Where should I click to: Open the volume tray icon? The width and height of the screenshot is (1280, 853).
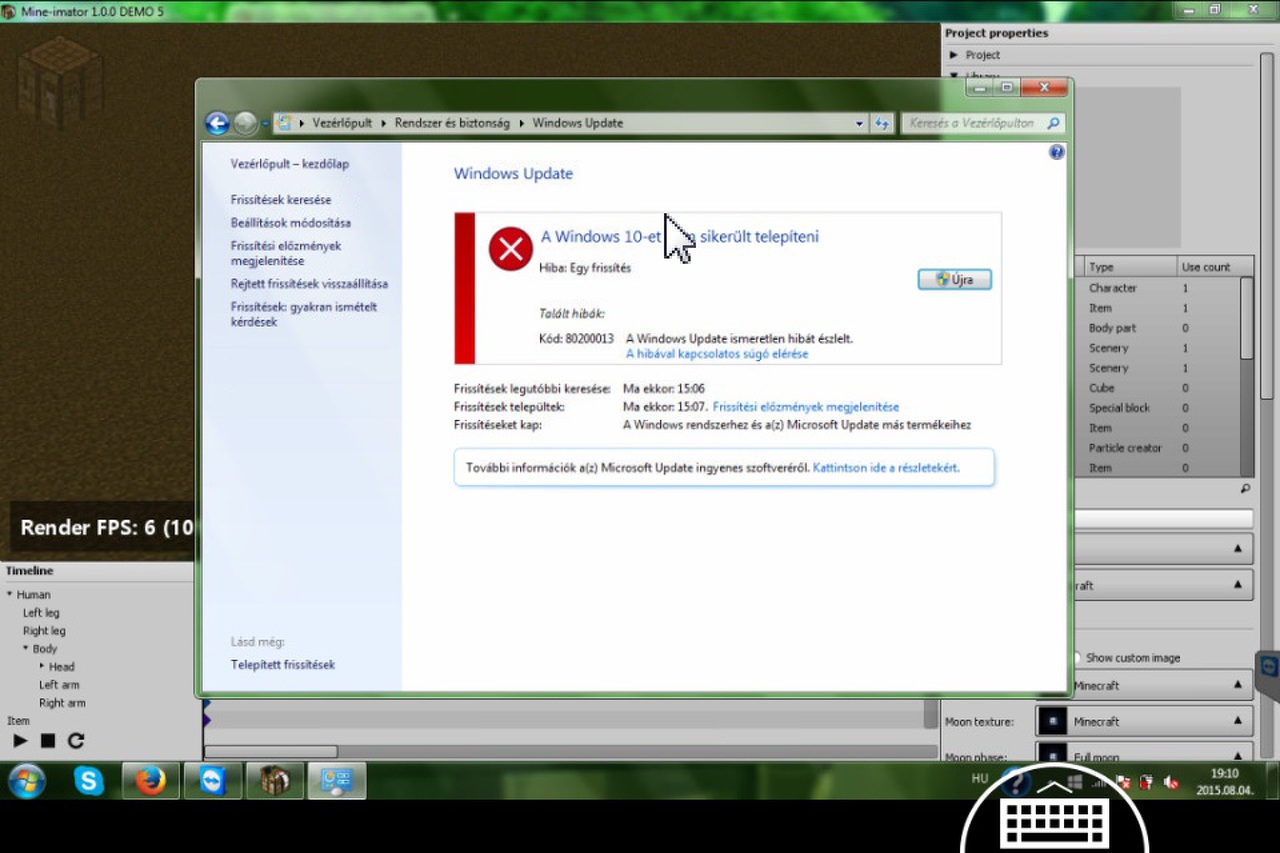1170,782
